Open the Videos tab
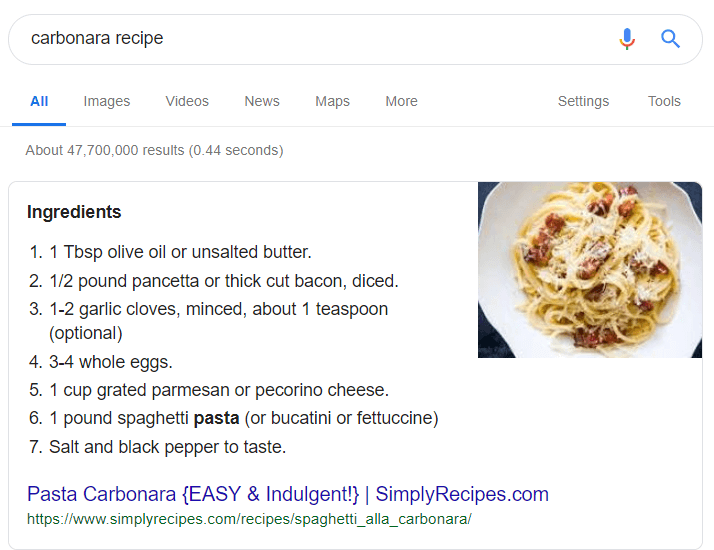Viewport: 714px width, 550px height. tap(187, 101)
